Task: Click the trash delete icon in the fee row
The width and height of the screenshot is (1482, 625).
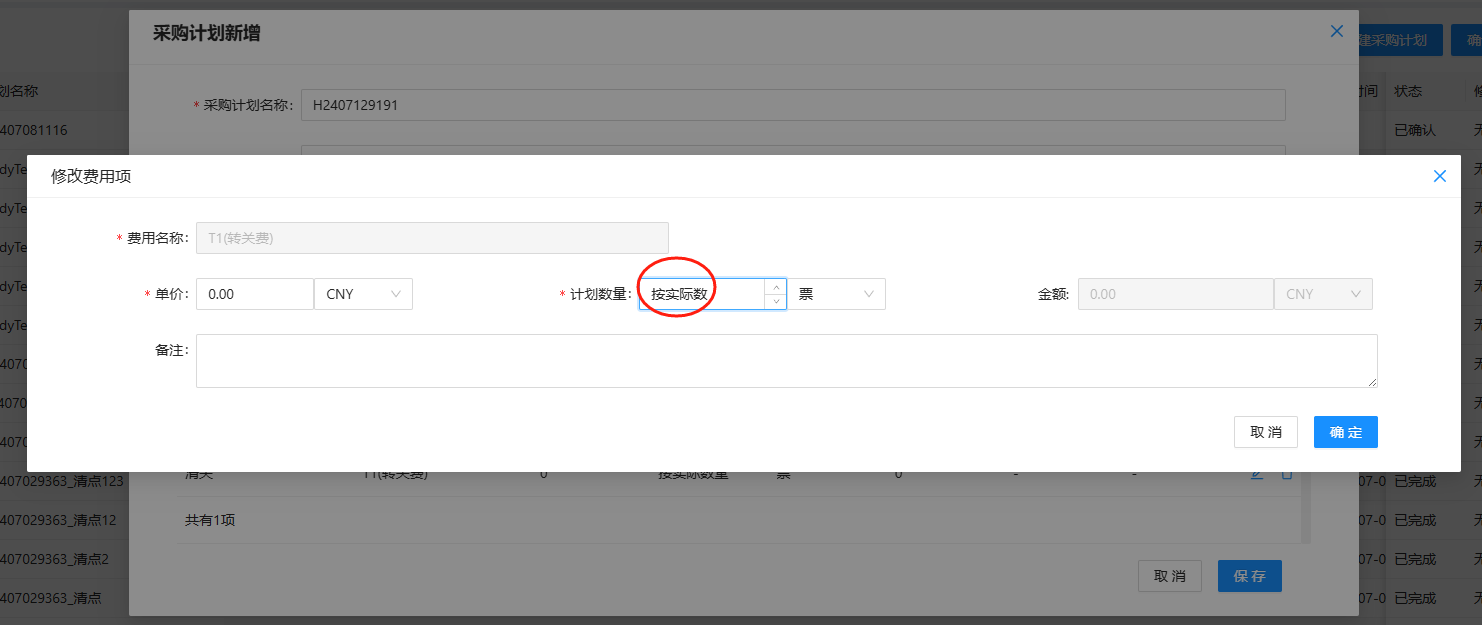Action: pyautogui.click(x=1287, y=474)
